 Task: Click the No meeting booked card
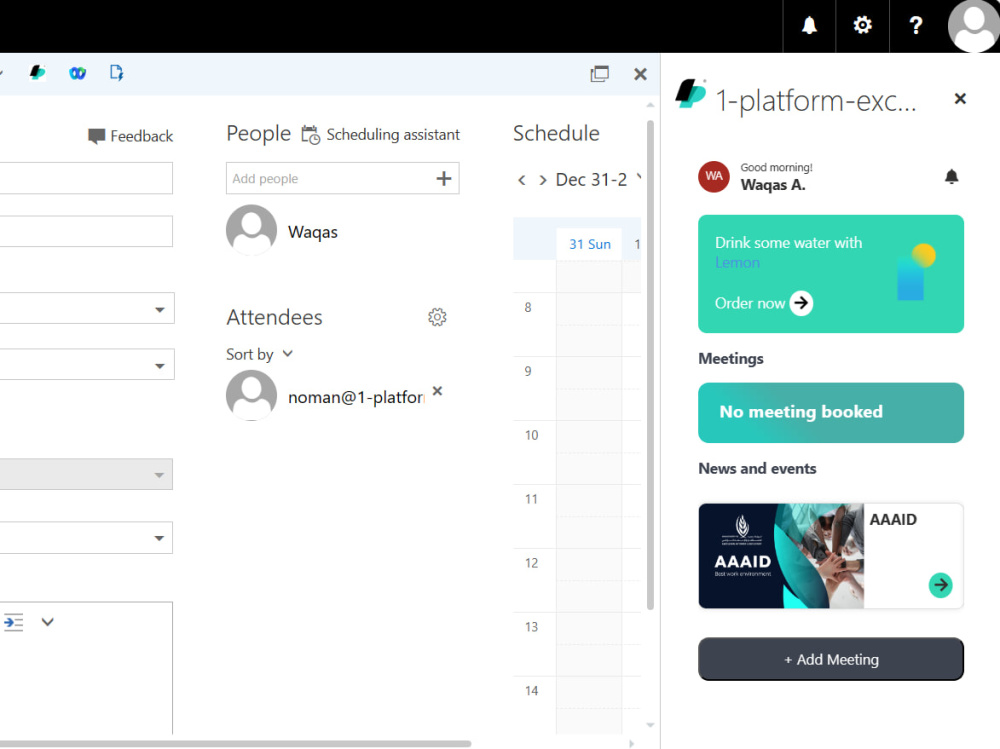(x=831, y=413)
